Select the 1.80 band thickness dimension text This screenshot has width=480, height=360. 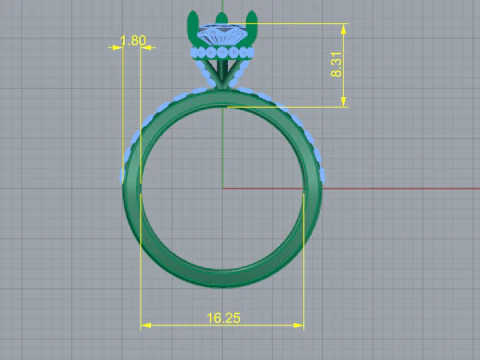pos(133,41)
